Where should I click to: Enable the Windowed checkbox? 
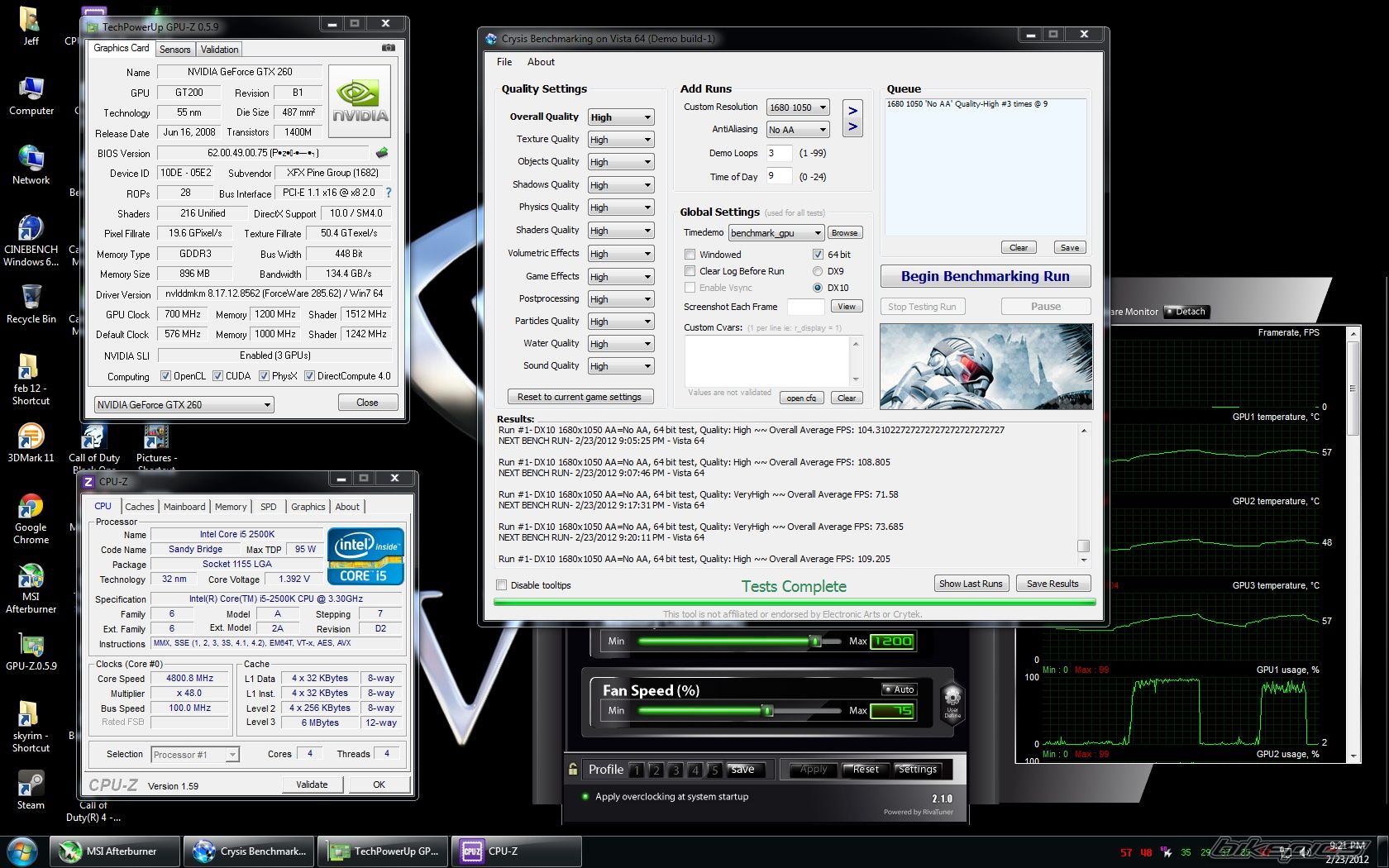point(690,255)
